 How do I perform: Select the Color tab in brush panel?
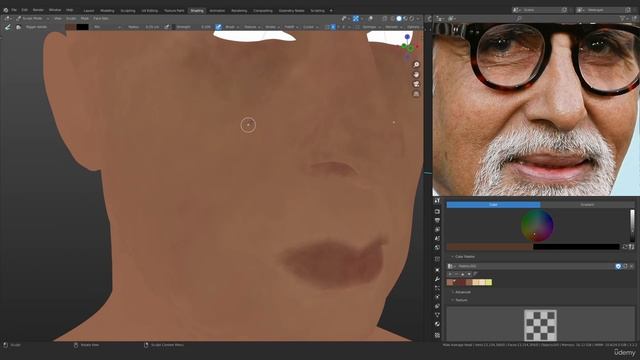pyautogui.click(x=493, y=204)
